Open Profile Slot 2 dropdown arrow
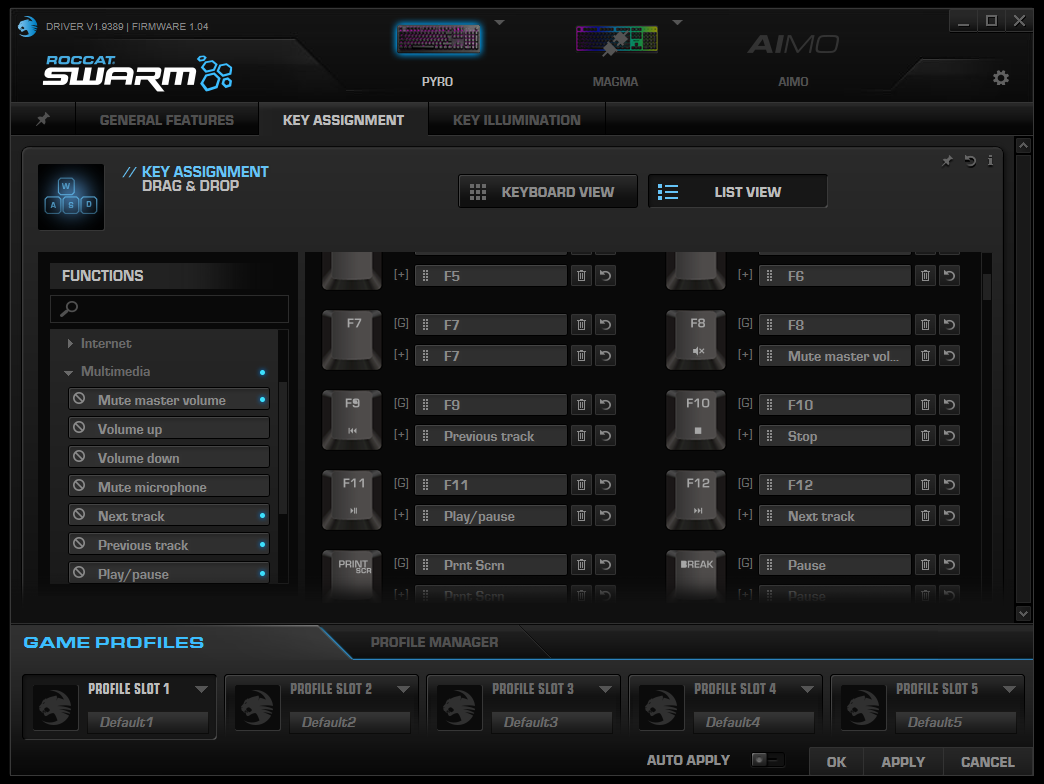This screenshot has height=784, width=1044. tap(403, 689)
